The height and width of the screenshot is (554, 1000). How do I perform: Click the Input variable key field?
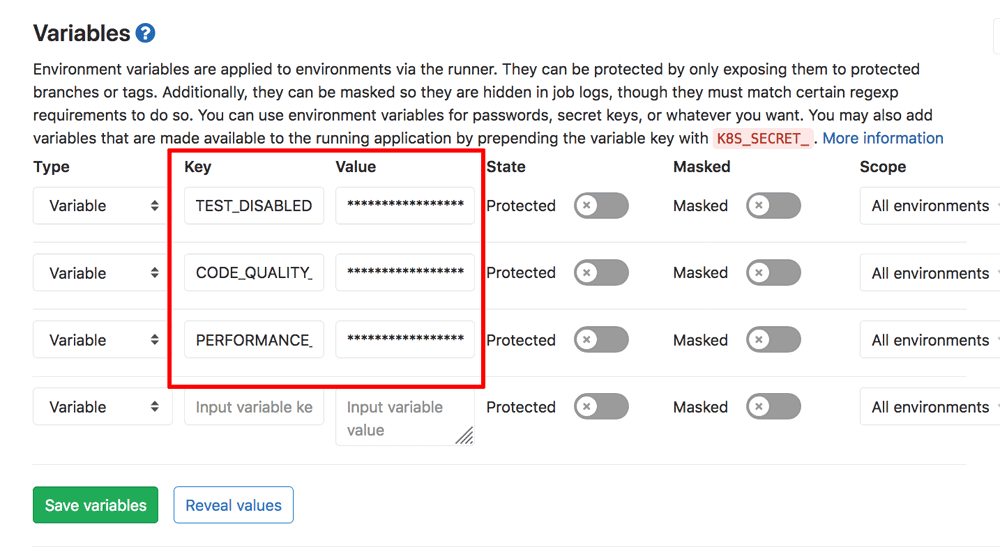(x=254, y=407)
